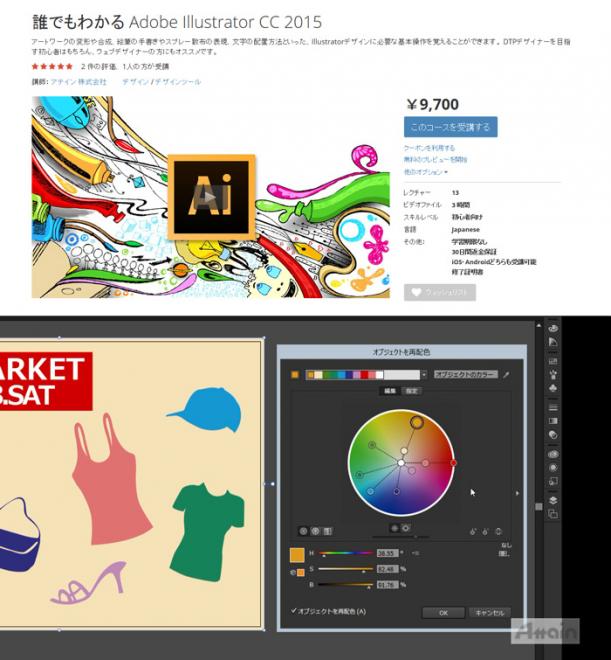Open the color group dropdown arrow
611x660 pixels.
(424, 375)
